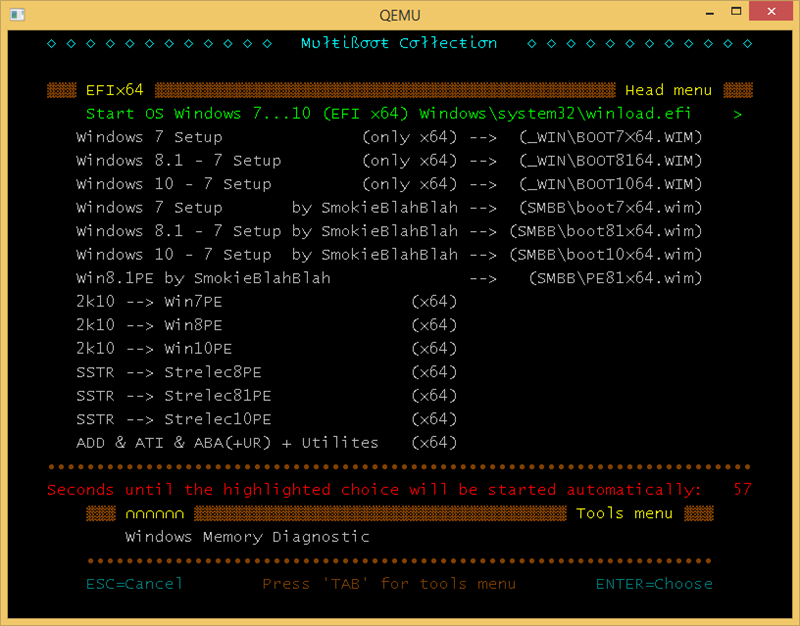Viewport: 800px width, 626px height.
Task: Click the Press 'TAB' for tools menu hint
Action: [x=389, y=584]
